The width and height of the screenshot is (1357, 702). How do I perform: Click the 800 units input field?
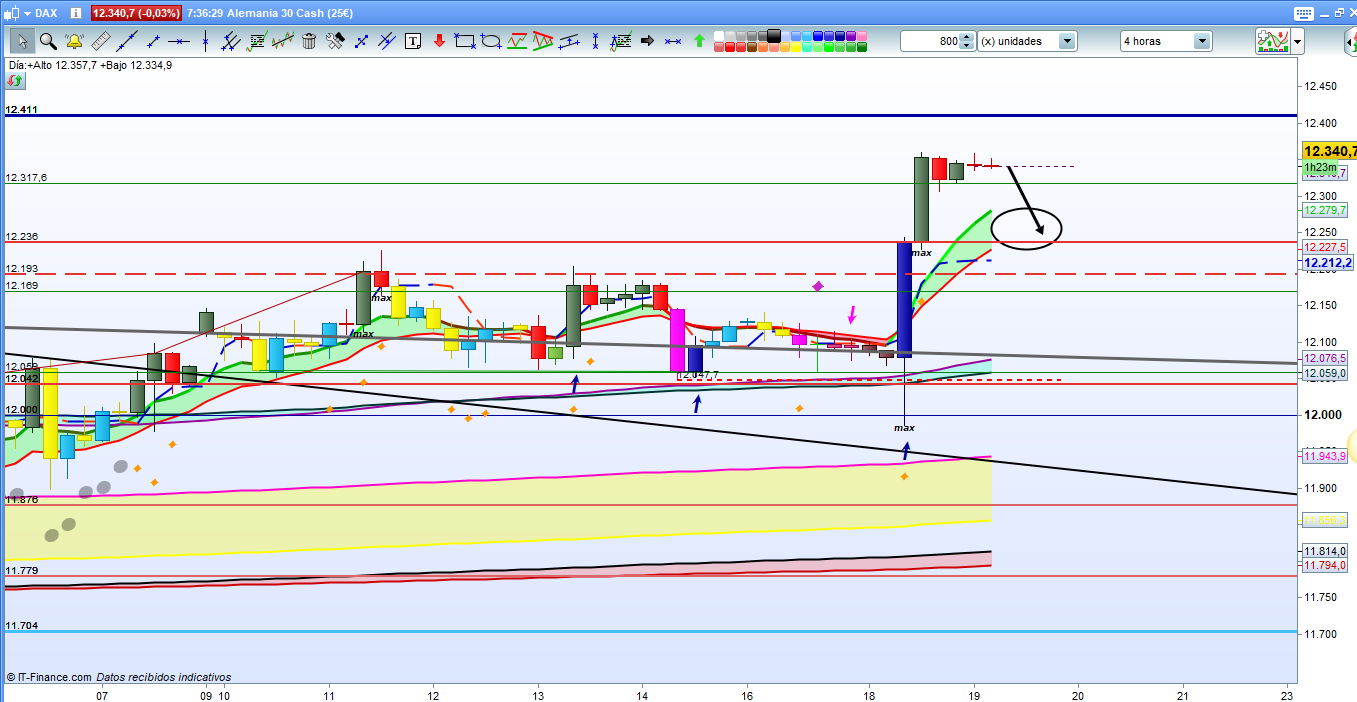click(x=929, y=41)
